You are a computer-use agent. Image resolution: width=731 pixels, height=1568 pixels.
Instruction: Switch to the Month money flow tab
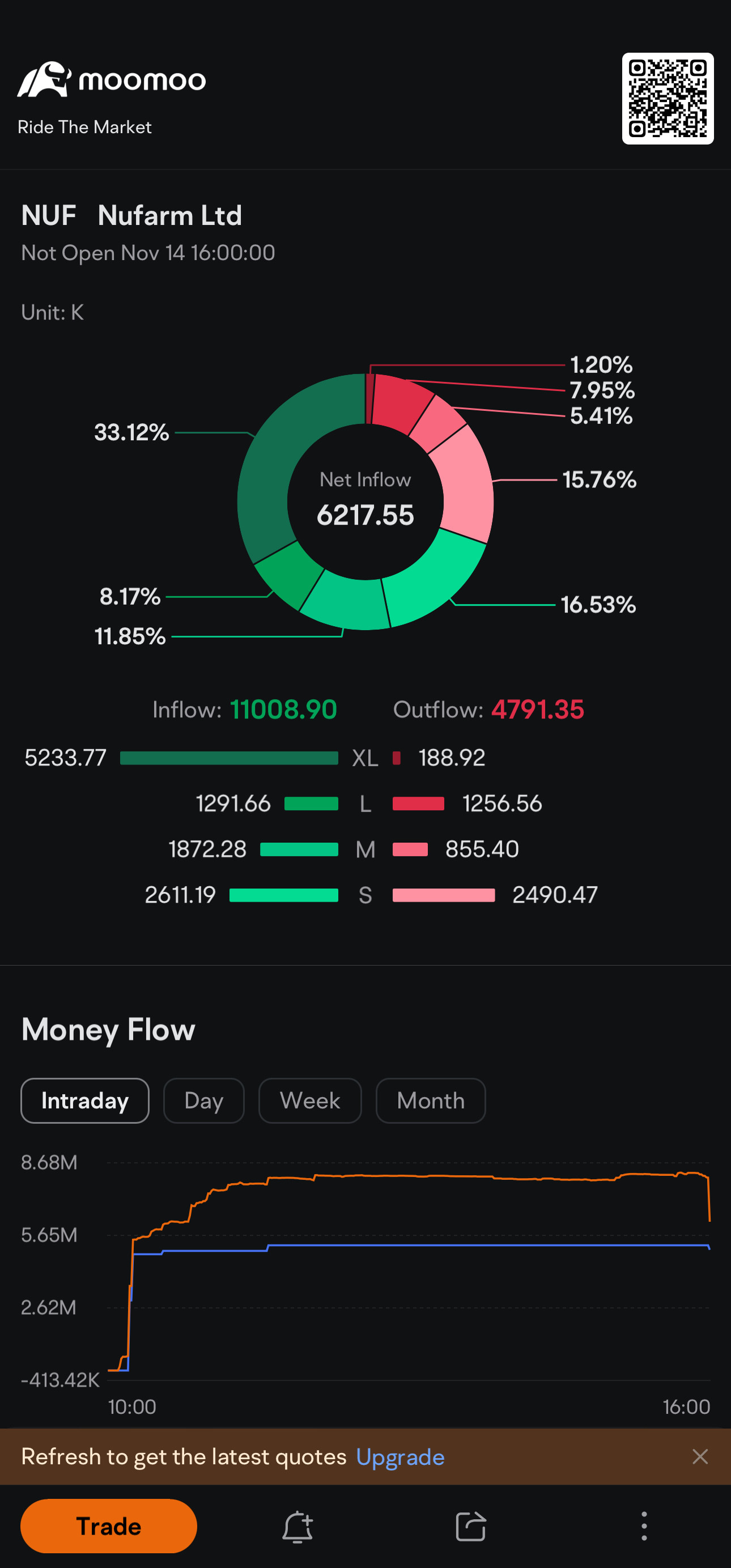[x=430, y=1100]
